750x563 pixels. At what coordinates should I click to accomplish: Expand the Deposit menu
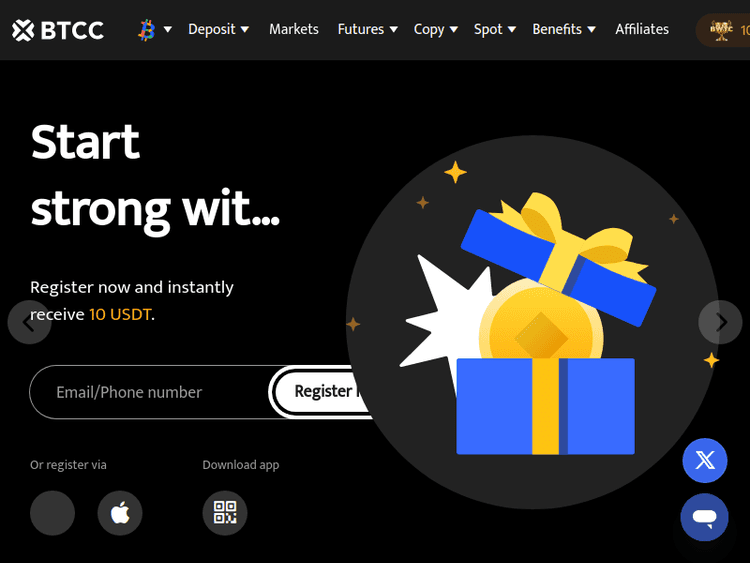218,30
